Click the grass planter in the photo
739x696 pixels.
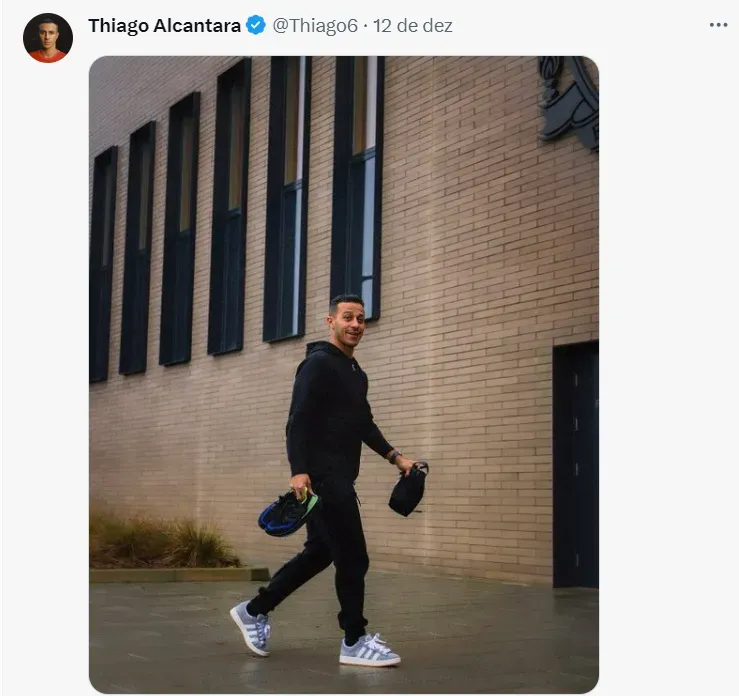163,543
